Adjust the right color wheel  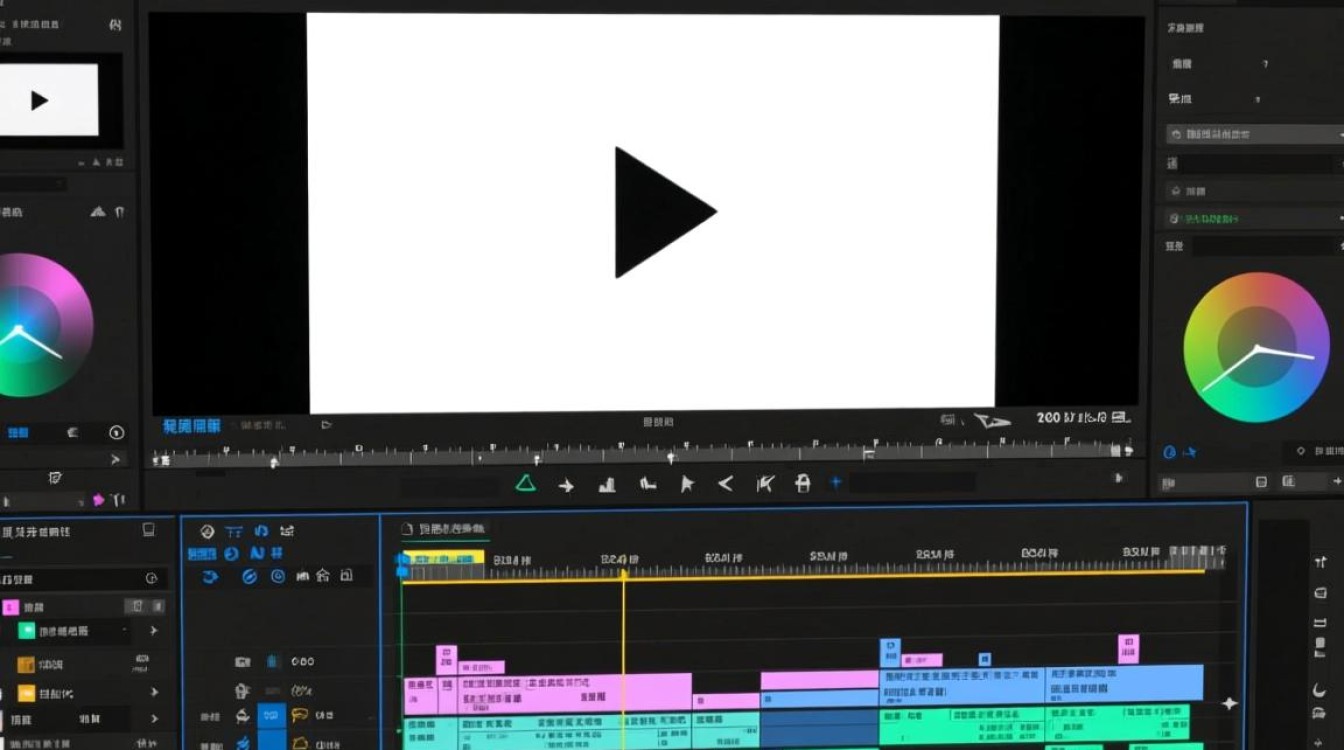pos(1257,347)
